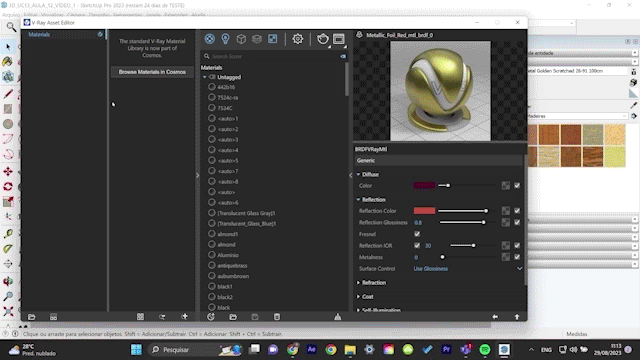The image size is (640, 360).
Task: Click the Add Asset icon below list
Action: click(211, 317)
